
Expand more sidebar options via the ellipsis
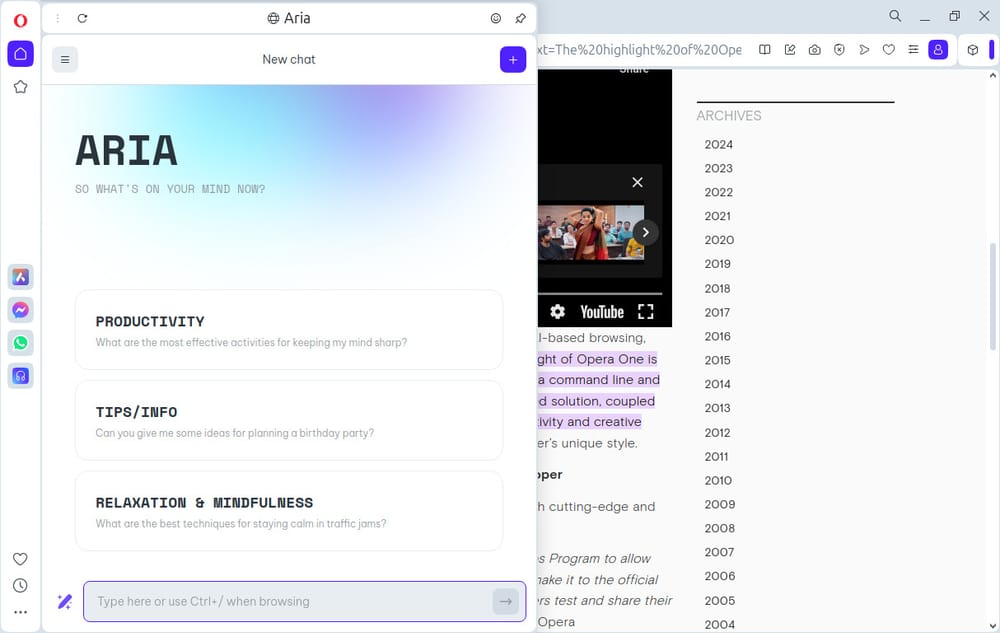[x=20, y=611]
